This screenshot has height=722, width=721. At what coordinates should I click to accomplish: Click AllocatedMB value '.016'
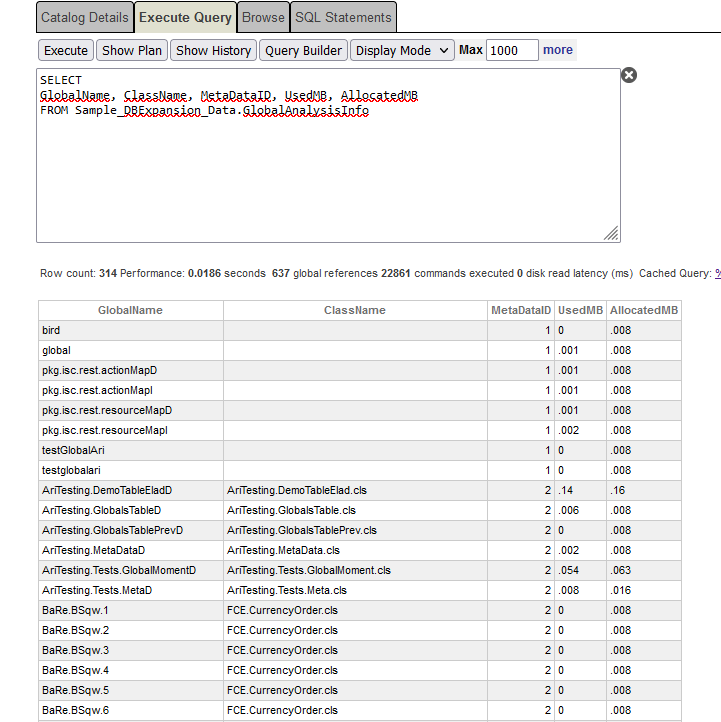(644, 591)
